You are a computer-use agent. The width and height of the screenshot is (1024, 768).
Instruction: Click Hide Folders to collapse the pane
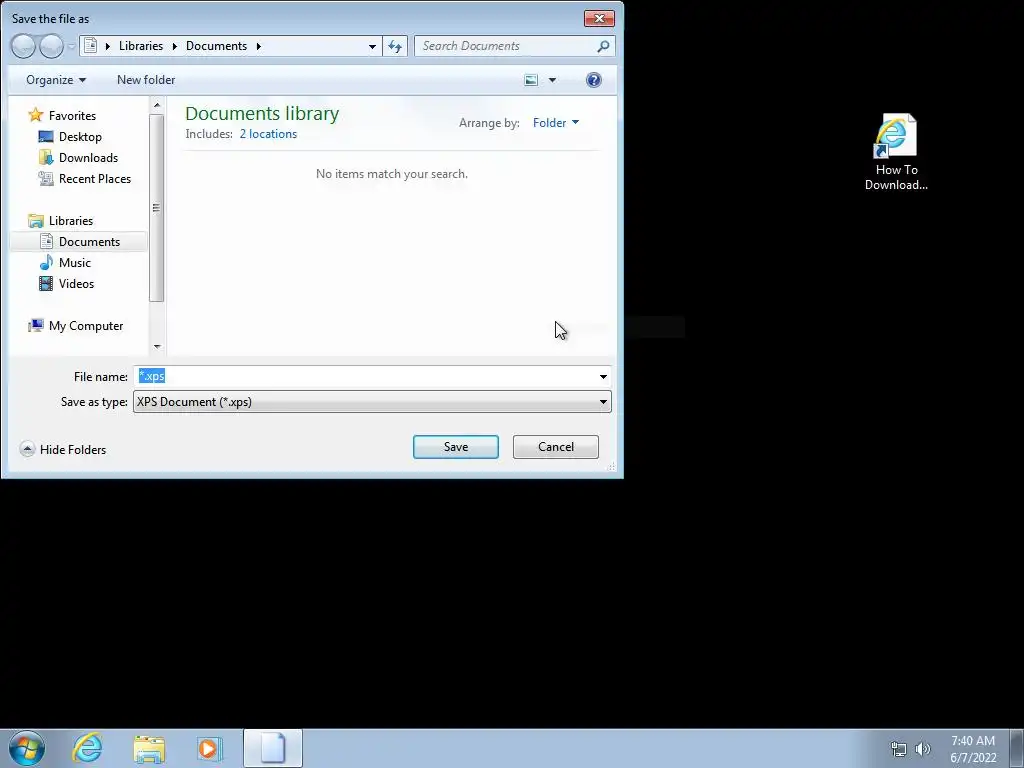[x=63, y=449]
